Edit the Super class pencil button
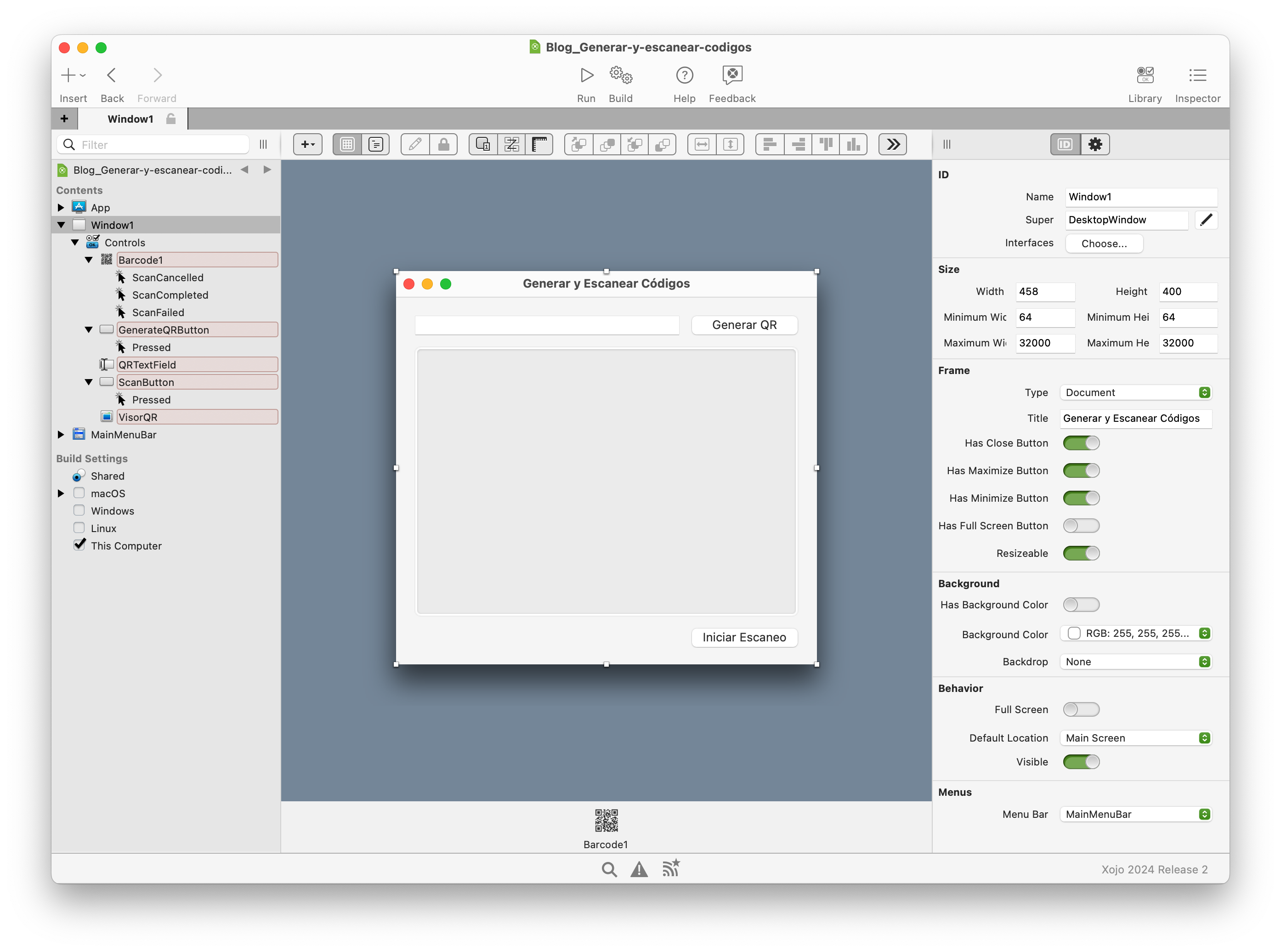This screenshot has height=952, width=1281. 1206,220
